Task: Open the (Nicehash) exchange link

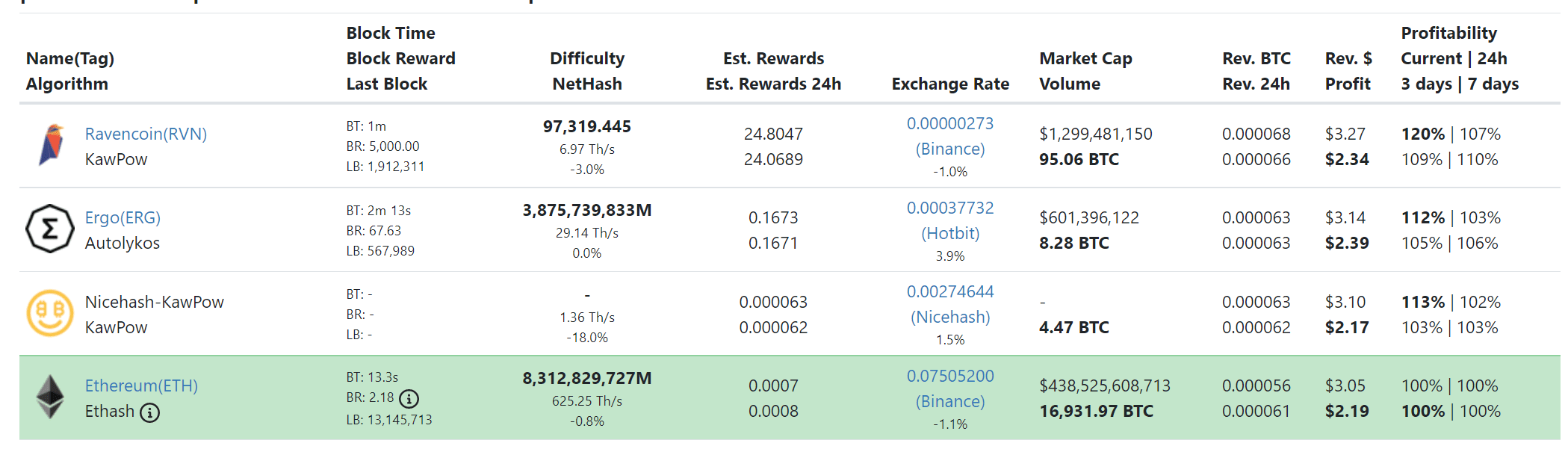Action: click(950, 317)
